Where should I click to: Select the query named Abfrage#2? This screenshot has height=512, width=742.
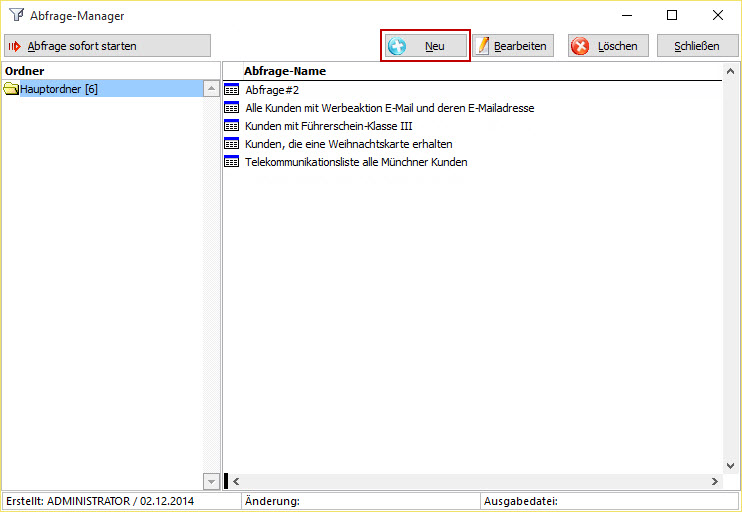[272, 90]
